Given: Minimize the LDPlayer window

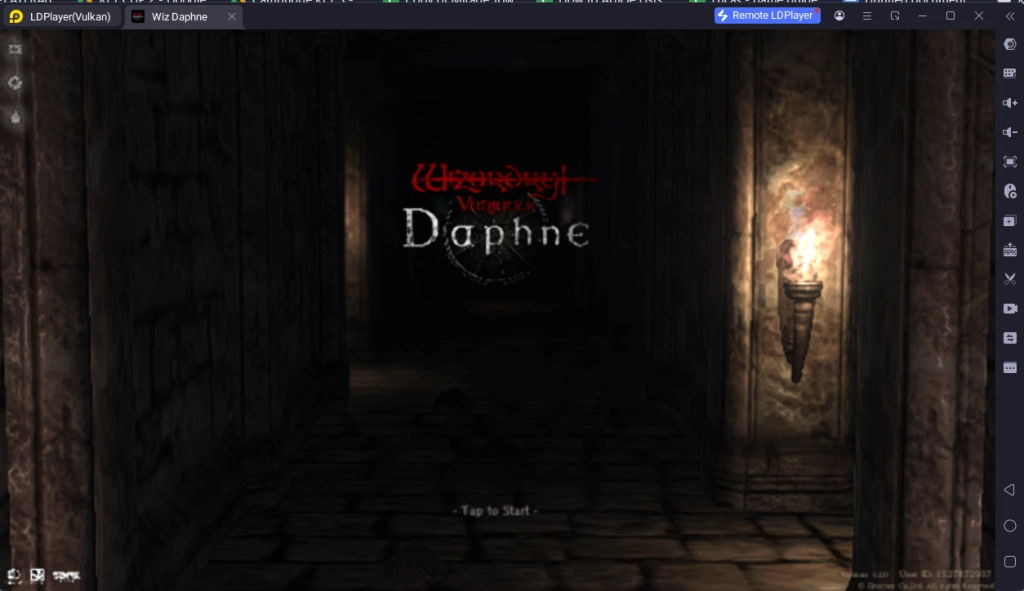Looking at the screenshot, I should [923, 16].
